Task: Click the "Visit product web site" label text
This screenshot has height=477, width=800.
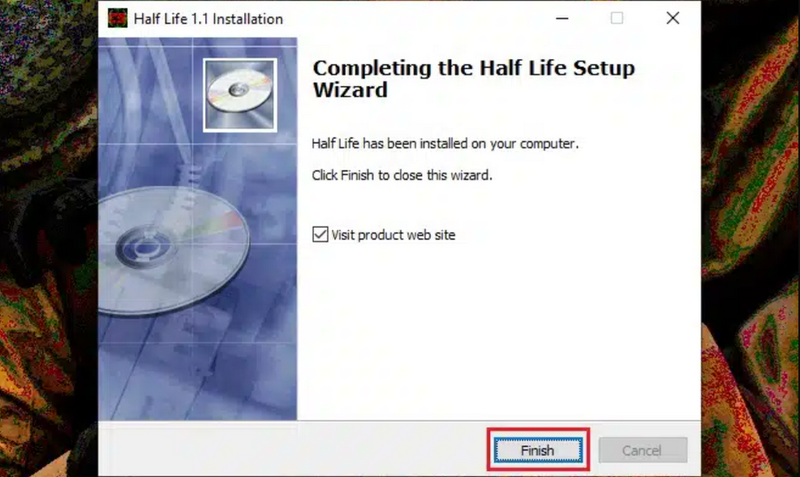Action: [x=393, y=235]
